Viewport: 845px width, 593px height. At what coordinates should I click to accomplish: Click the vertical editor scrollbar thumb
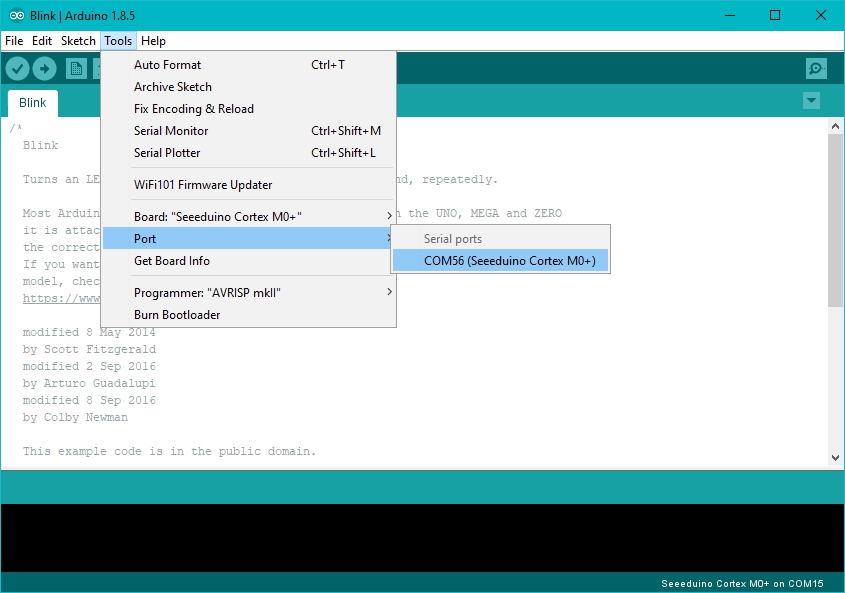pyautogui.click(x=836, y=220)
